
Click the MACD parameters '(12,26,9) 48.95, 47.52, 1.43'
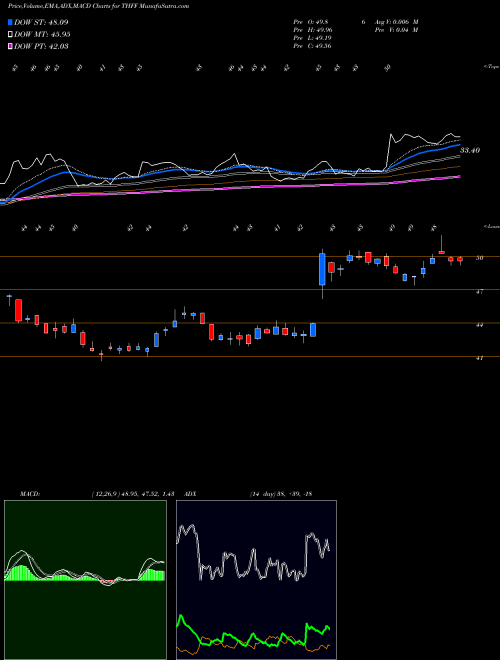[x=133, y=494]
